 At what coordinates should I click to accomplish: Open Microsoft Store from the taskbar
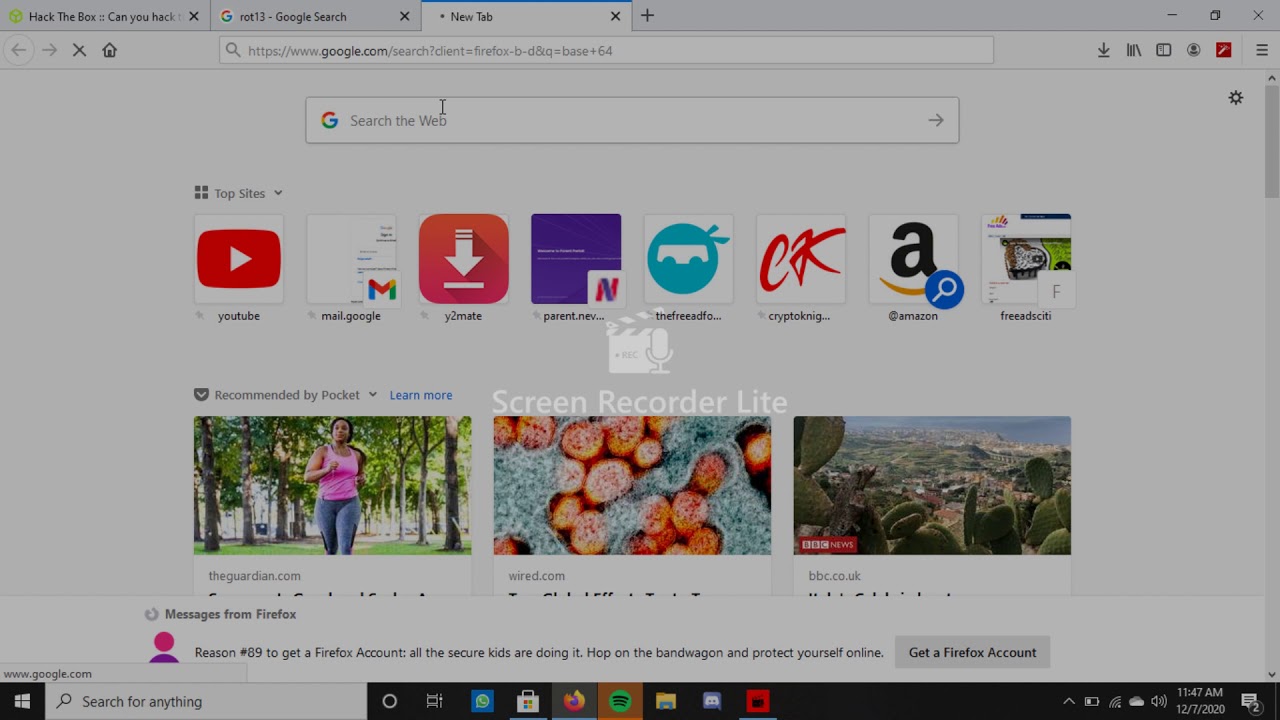pos(528,701)
